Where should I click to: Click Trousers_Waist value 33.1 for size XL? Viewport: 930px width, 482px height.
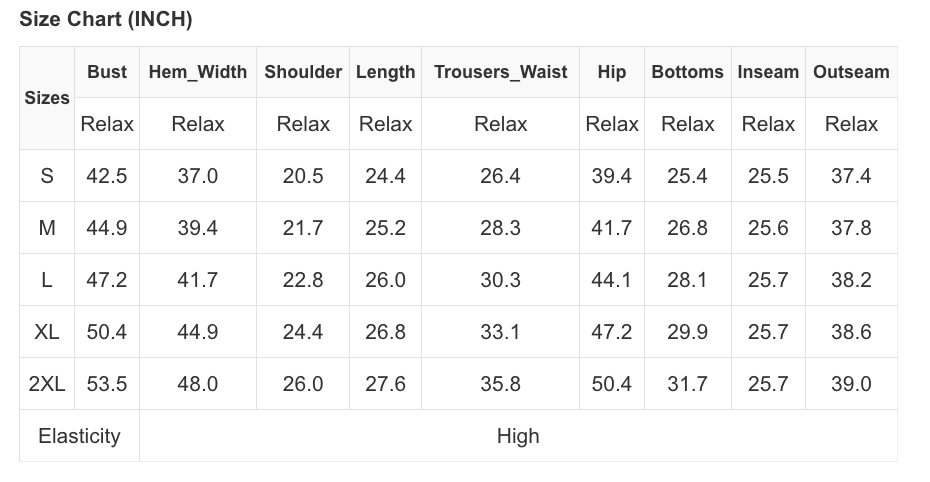click(x=500, y=332)
